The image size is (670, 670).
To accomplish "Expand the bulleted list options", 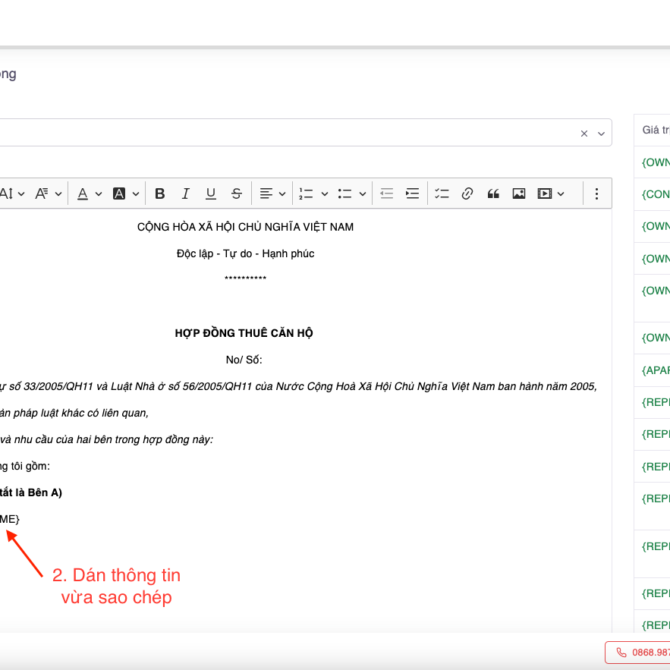I will 352,194.
